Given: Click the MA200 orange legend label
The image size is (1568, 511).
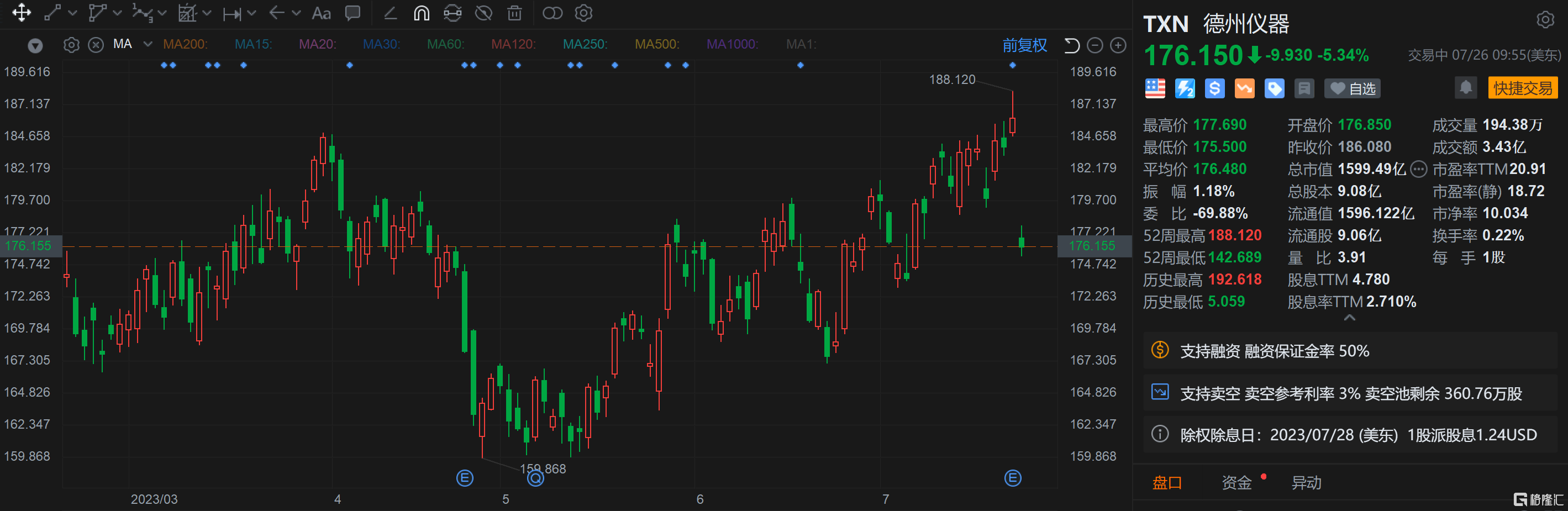Looking at the screenshot, I should pos(185,44).
